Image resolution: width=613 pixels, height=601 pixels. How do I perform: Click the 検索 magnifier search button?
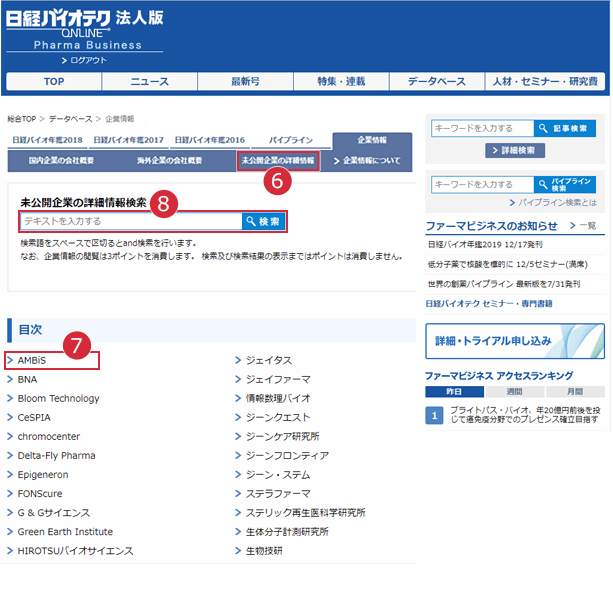pos(264,221)
